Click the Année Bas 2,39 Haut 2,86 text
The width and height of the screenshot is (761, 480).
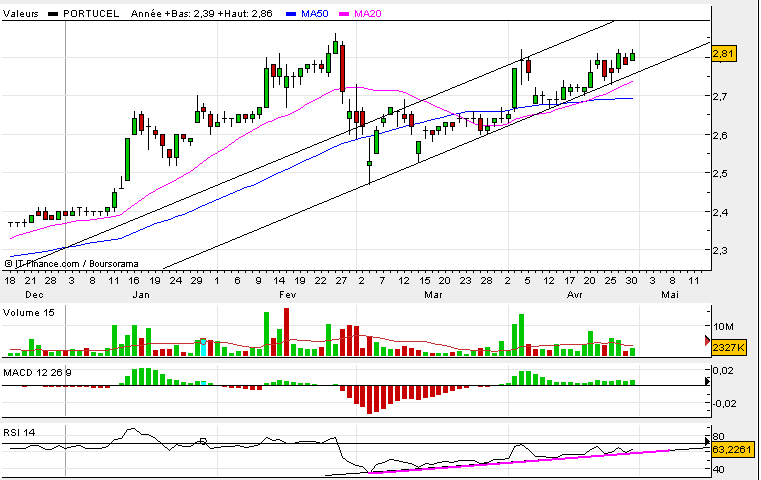tap(201, 14)
